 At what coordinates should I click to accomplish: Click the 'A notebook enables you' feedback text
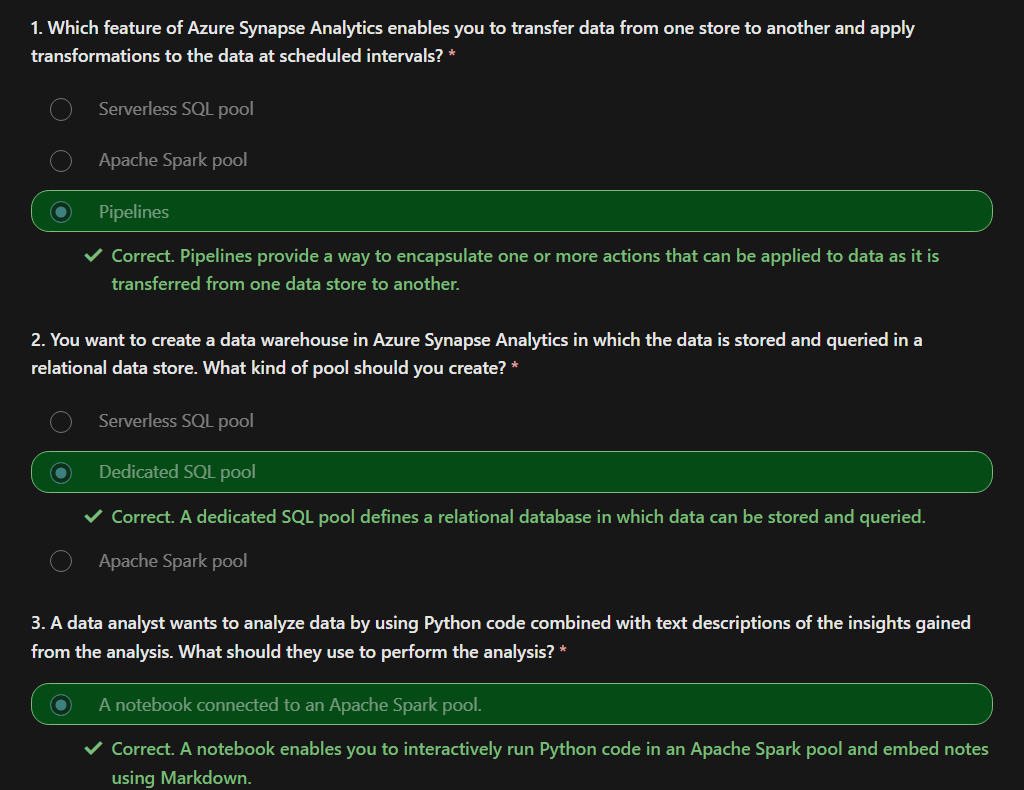point(550,763)
